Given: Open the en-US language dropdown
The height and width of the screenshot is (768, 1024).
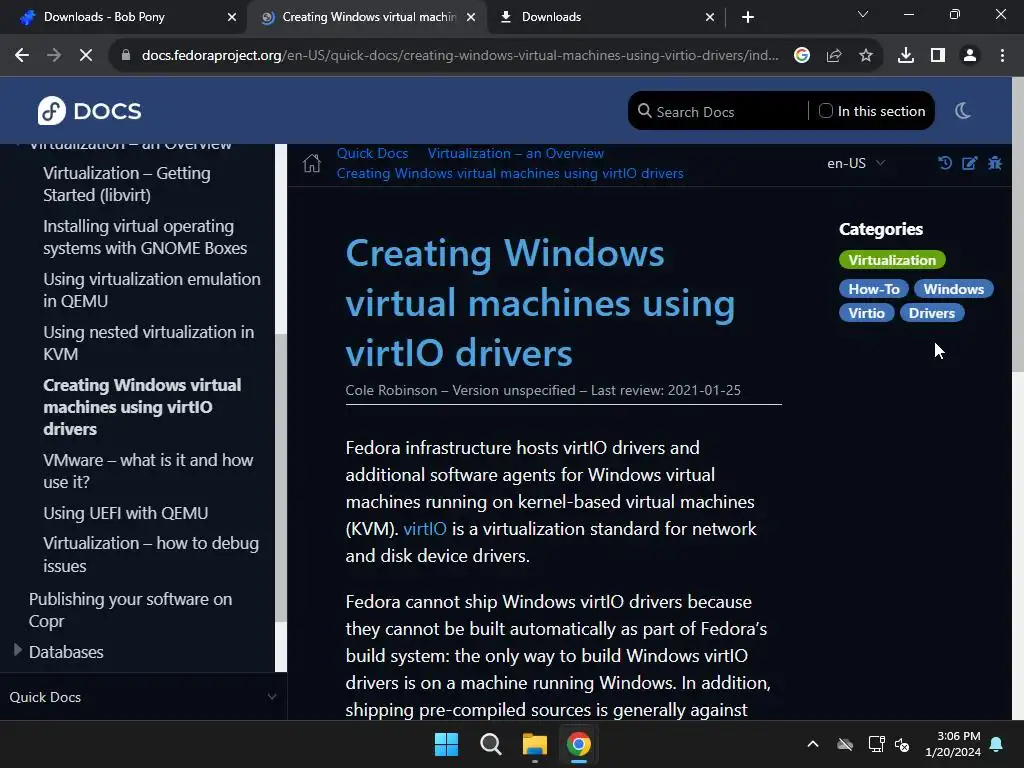Looking at the screenshot, I should tap(856, 163).
